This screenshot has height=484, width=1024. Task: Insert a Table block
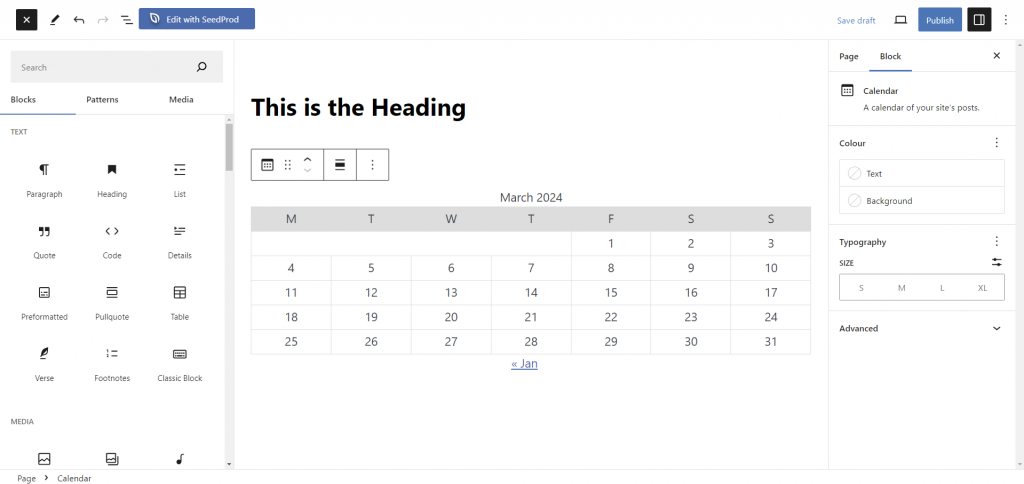(x=180, y=302)
